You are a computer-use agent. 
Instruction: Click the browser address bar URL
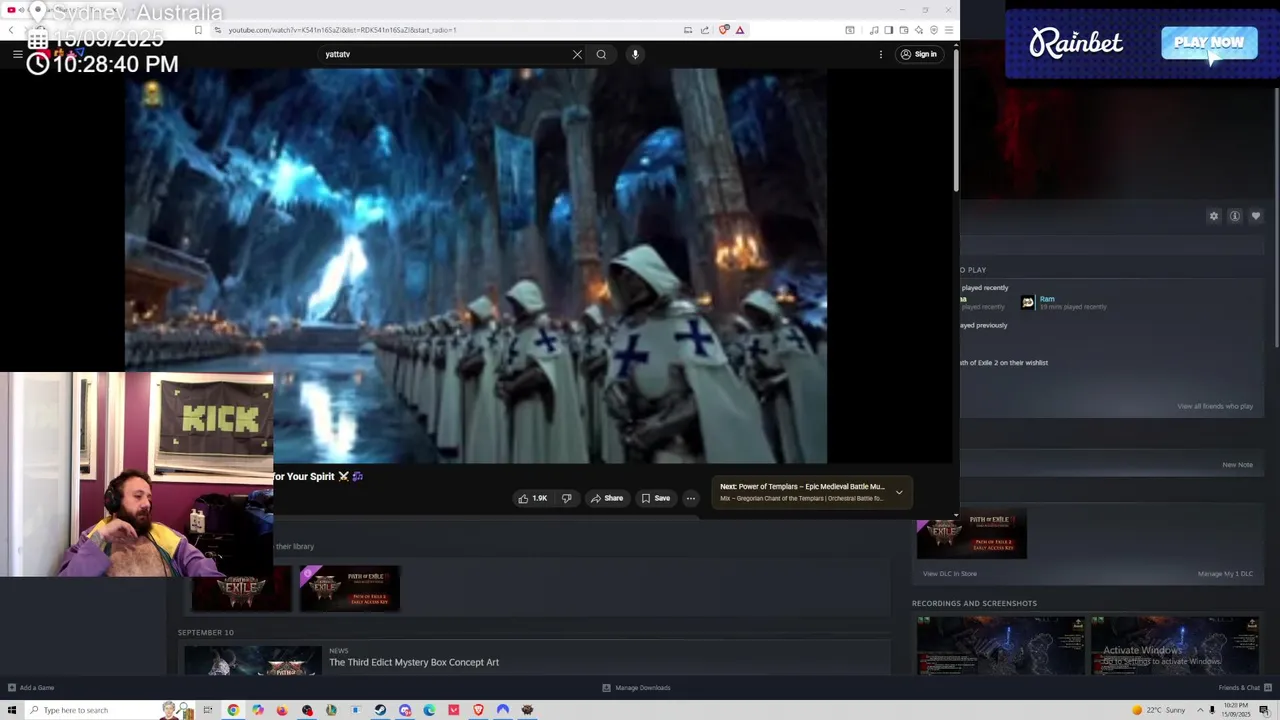pyautogui.click(x=342, y=30)
